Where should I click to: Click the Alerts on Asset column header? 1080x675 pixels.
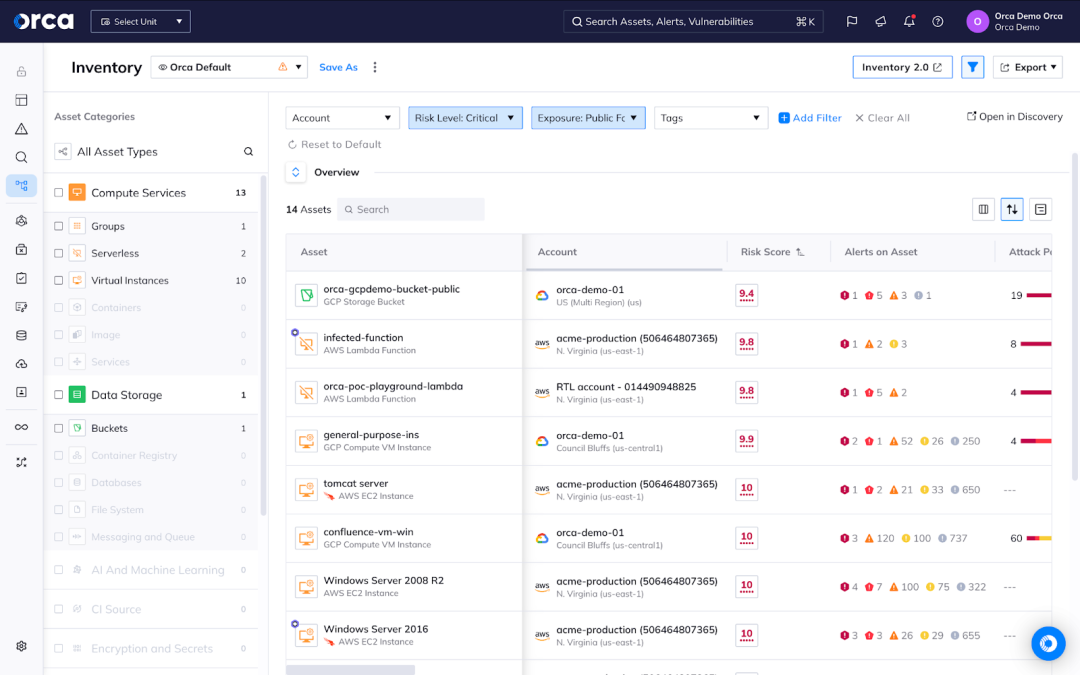tap(881, 252)
